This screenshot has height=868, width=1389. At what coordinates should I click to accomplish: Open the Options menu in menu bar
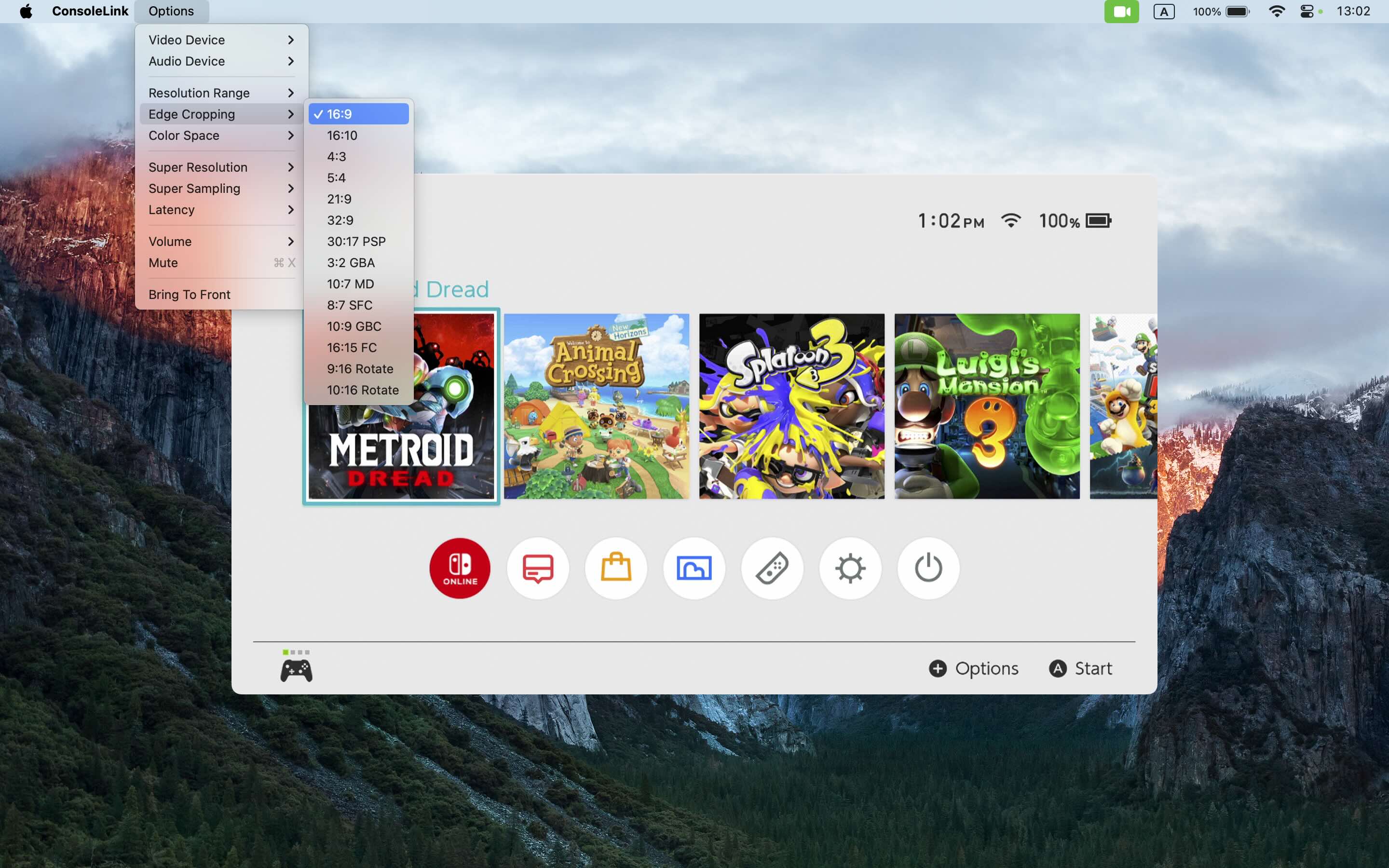pyautogui.click(x=171, y=11)
